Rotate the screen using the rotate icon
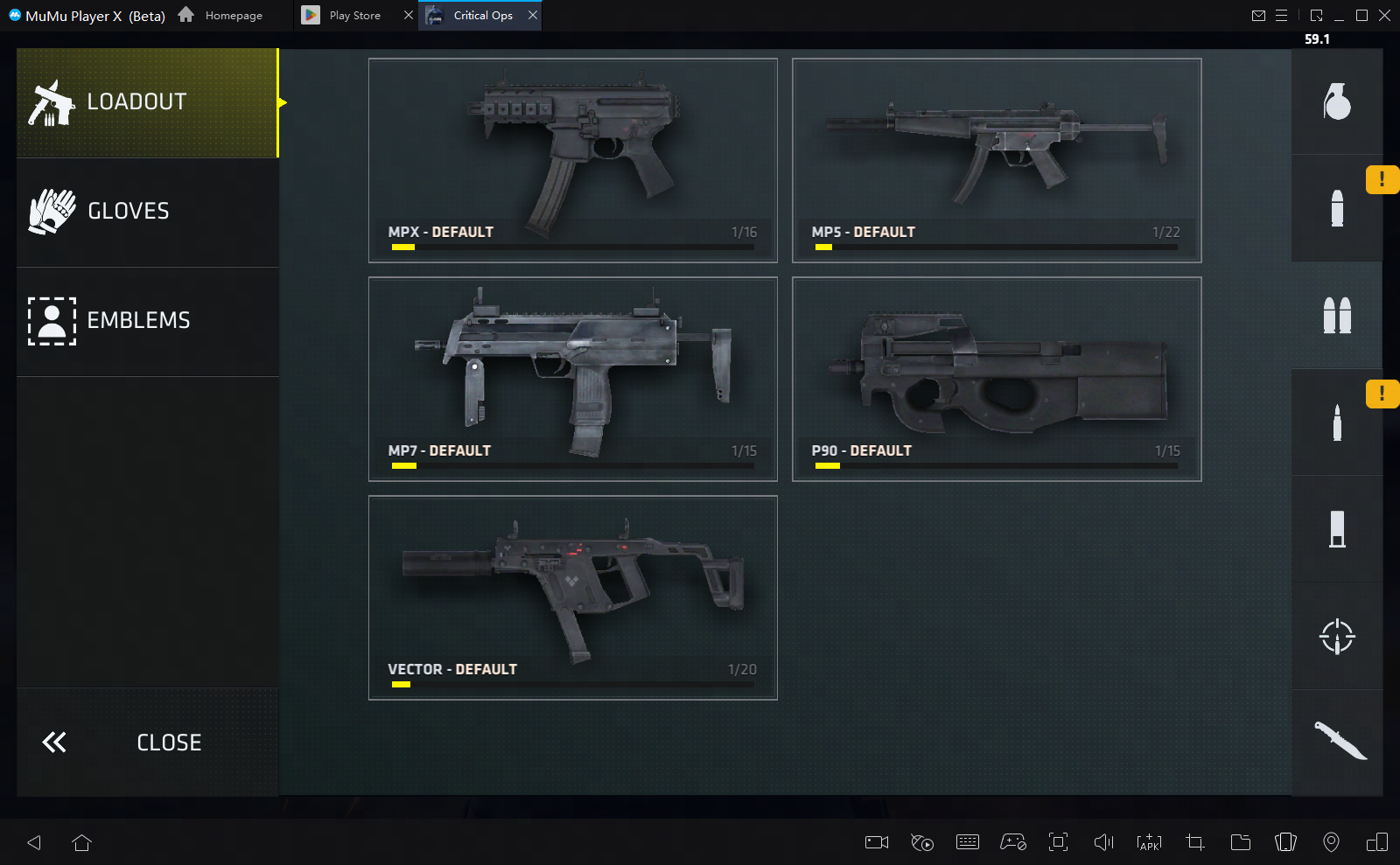The width and height of the screenshot is (1400, 865). pyautogui.click(x=1285, y=842)
